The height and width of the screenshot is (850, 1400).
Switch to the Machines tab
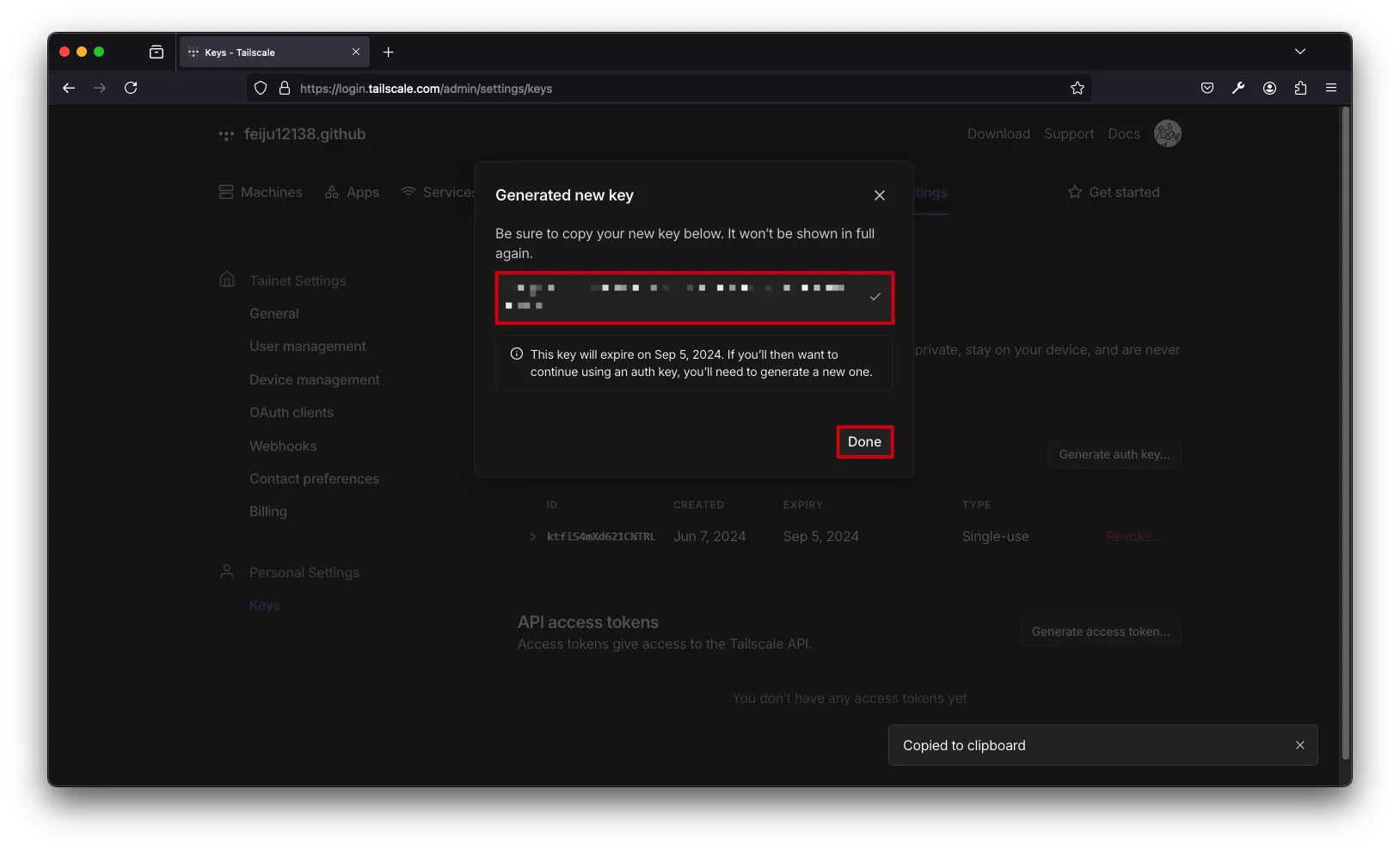point(261,192)
